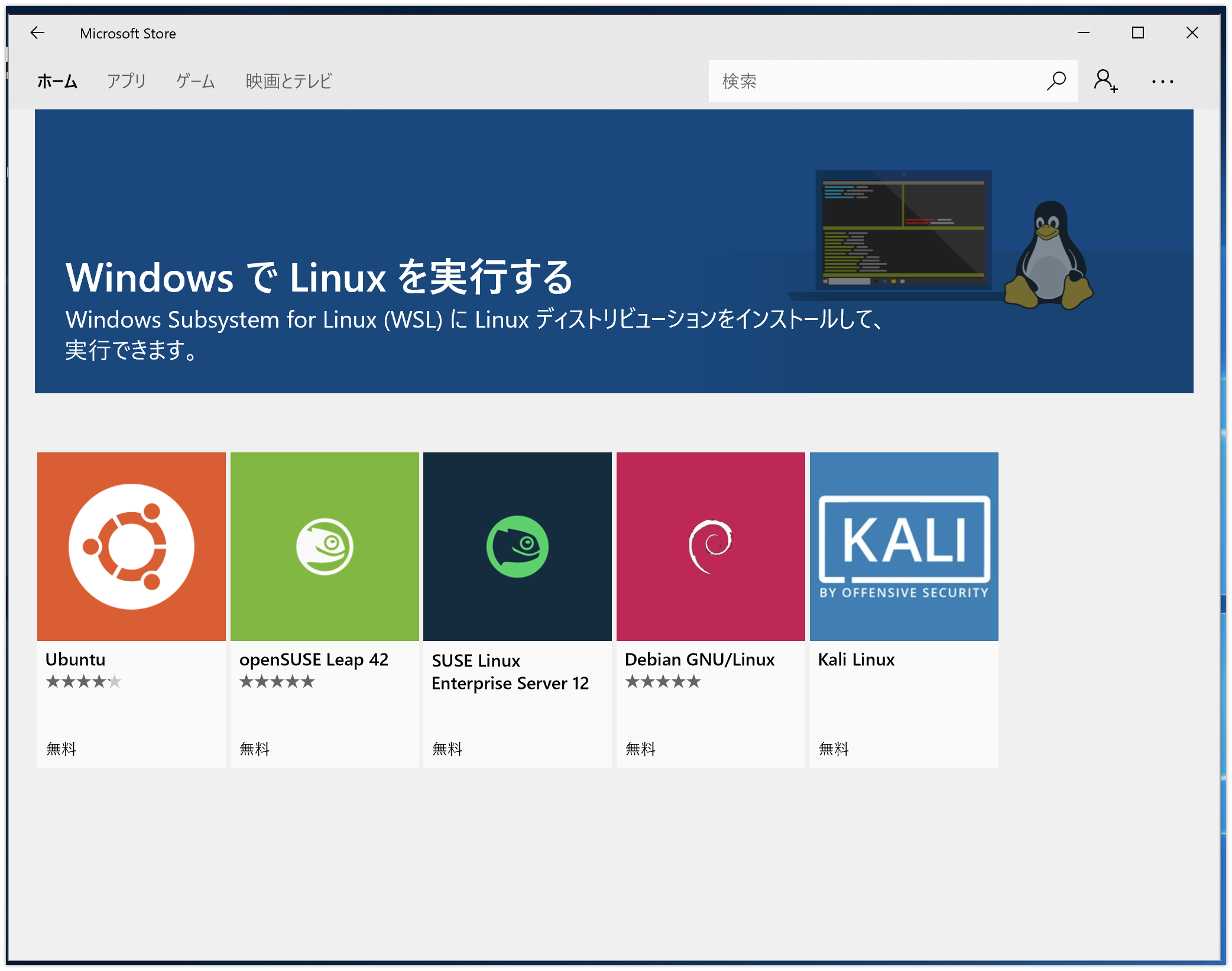The height and width of the screenshot is (971, 1232).
Task: Open the sign-in account icon
Action: 1105,81
